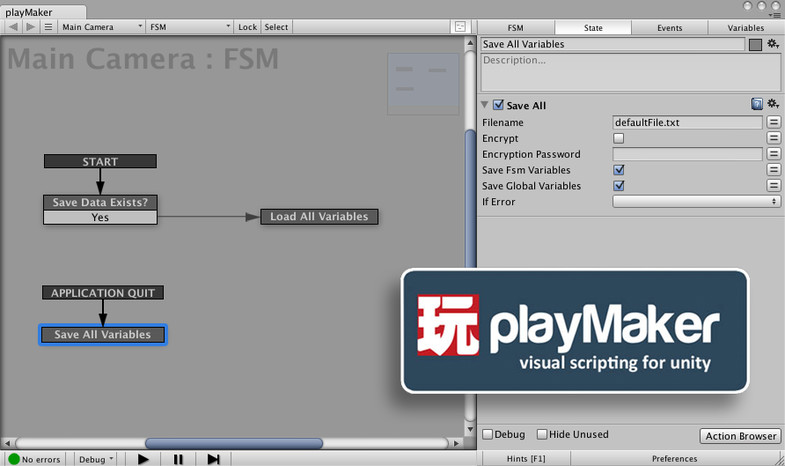Click the Encryption Password field

(687, 154)
